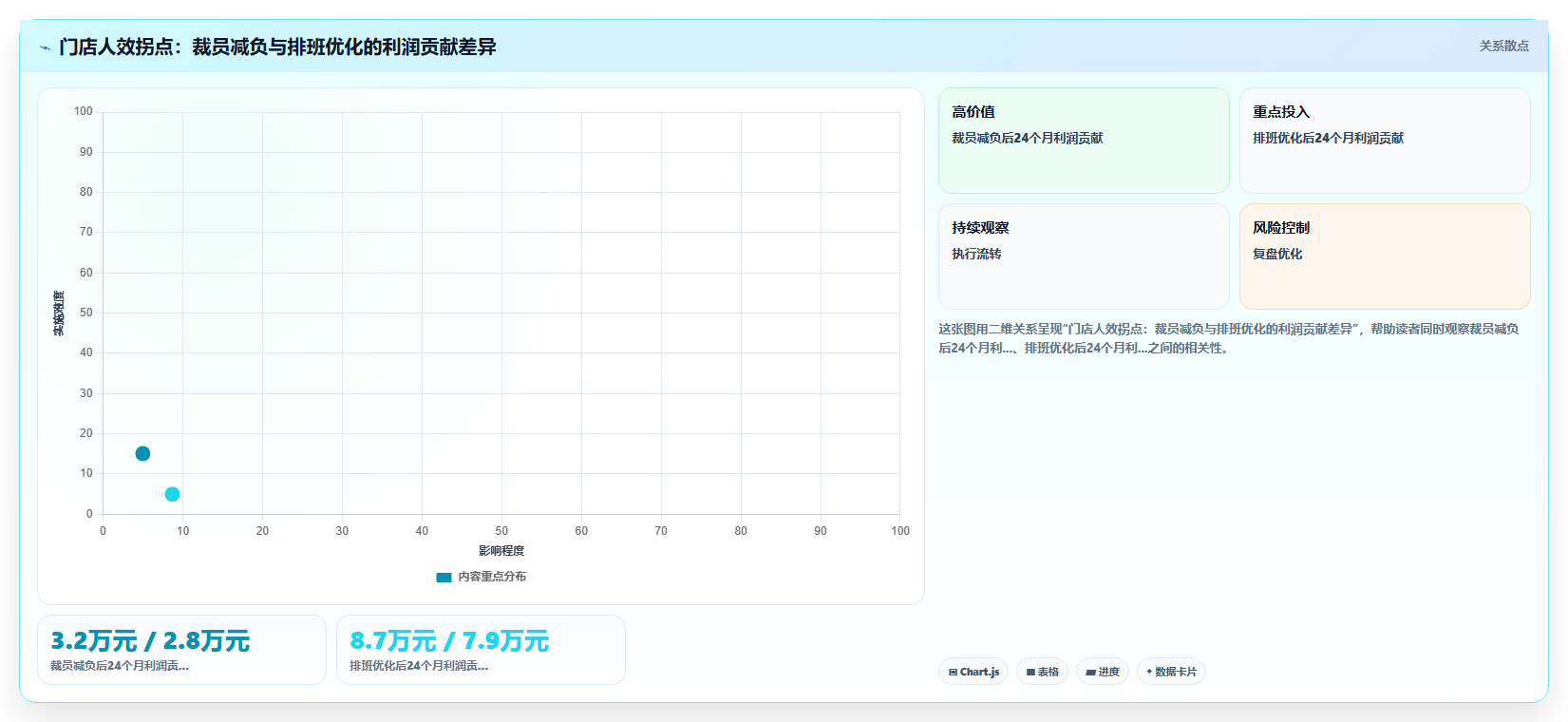Open the 高价值 card

coord(1084,141)
